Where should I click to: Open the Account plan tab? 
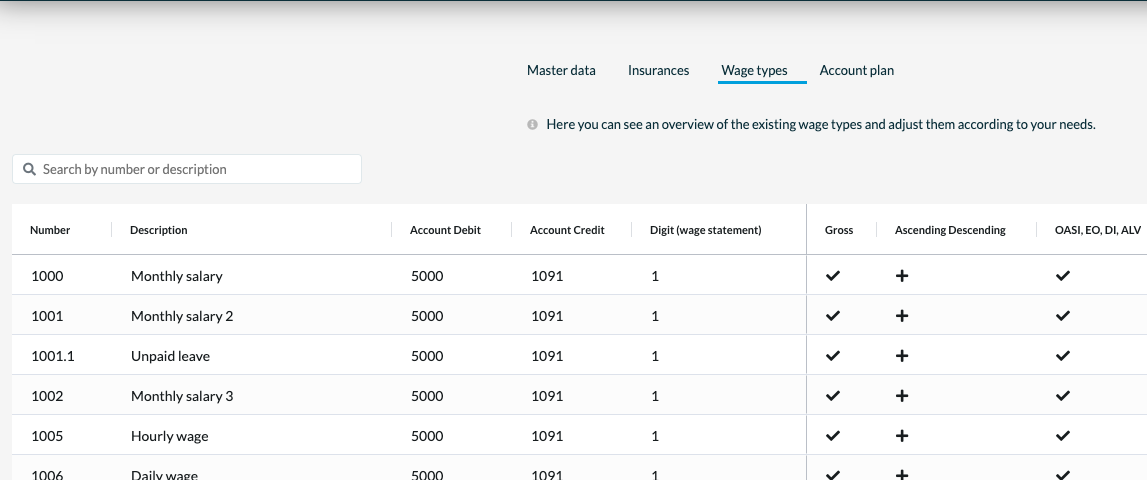(x=857, y=70)
